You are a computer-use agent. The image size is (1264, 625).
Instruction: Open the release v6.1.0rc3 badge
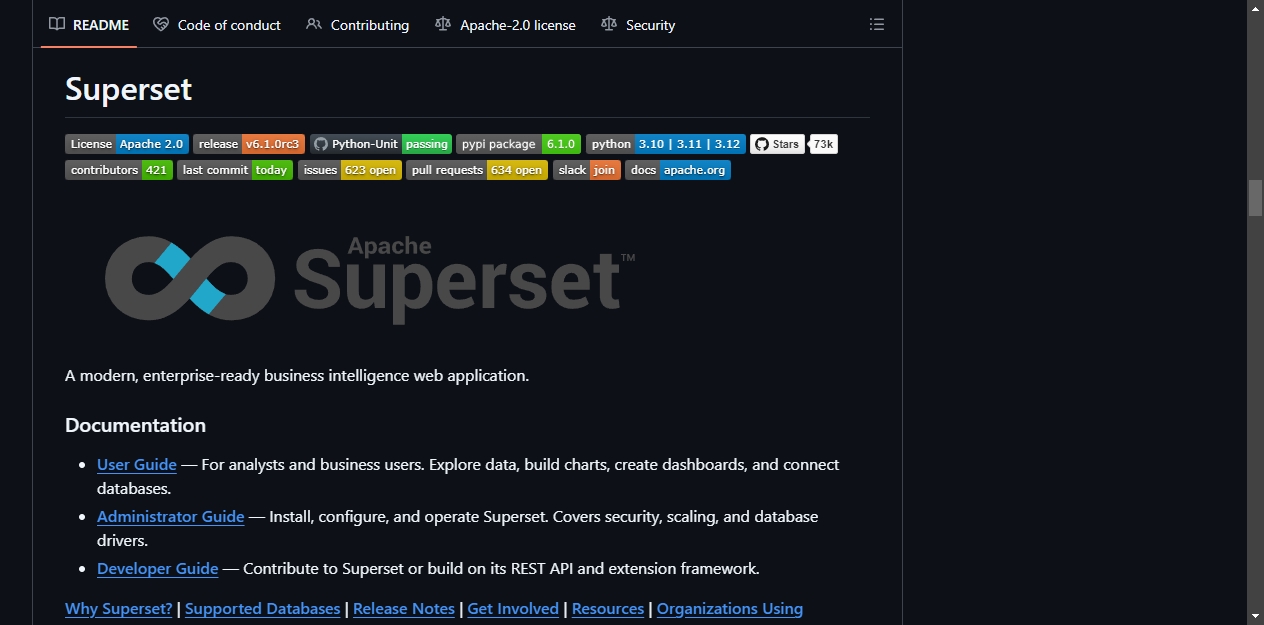coord(249,144)
